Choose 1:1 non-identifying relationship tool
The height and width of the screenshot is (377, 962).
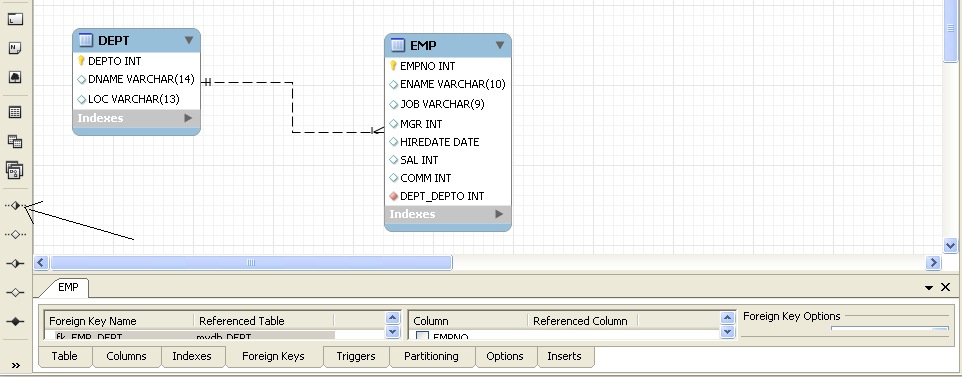[15, 206]
